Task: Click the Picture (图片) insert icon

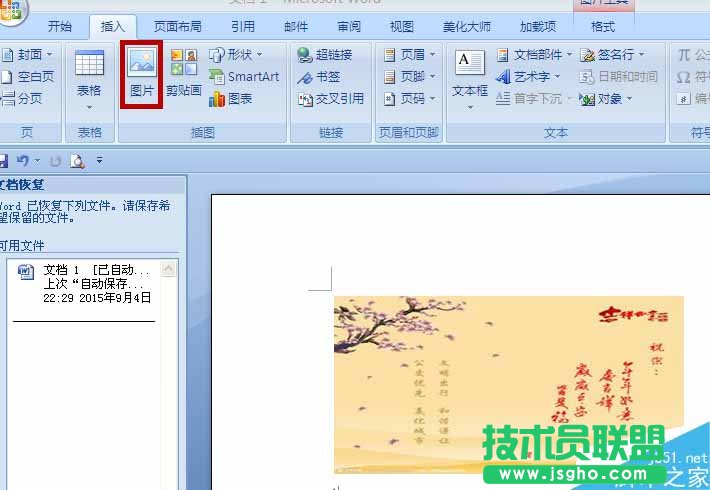Action: pos(142,74)
